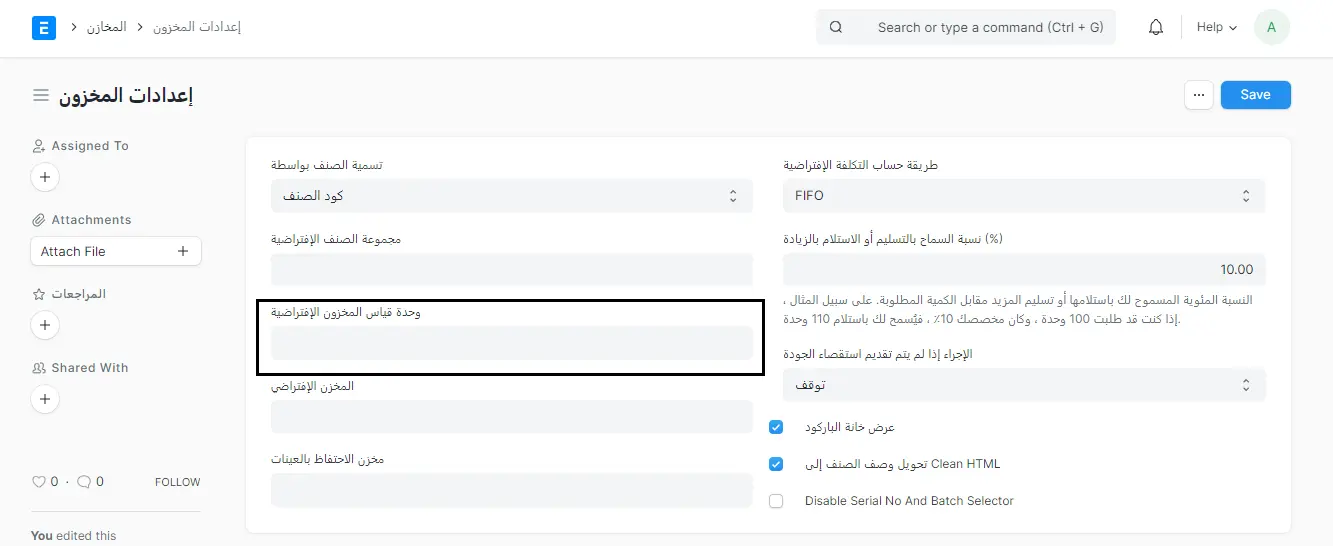Add an assignee with plus button
Image resolution: width=1333 pixels, height=546 pixels.
45,178
